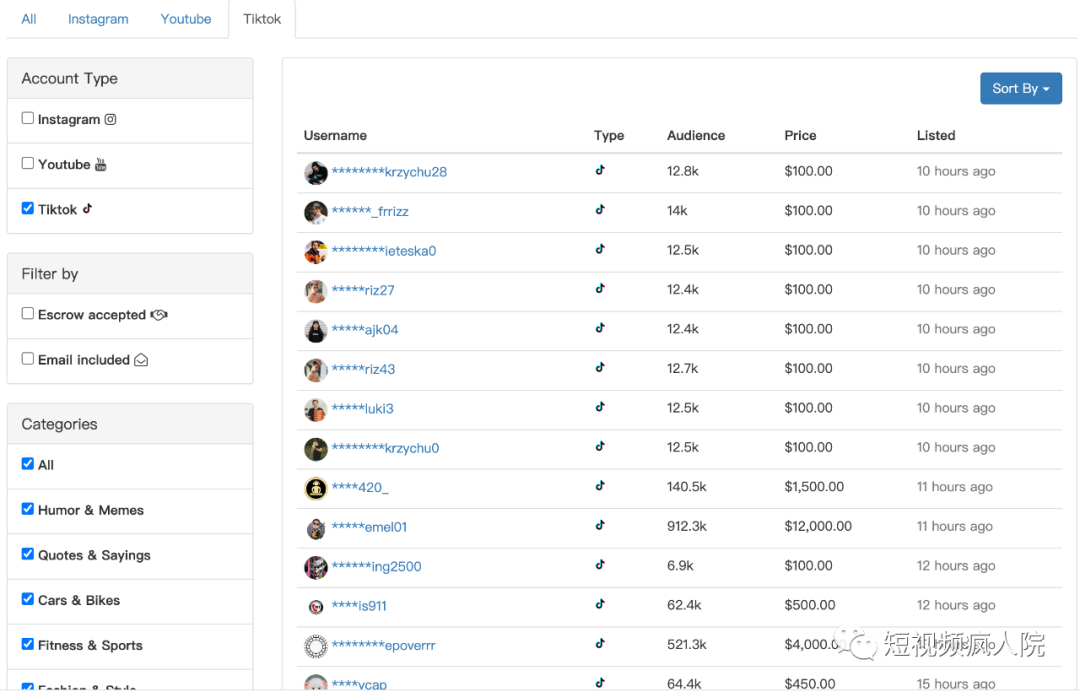Screen dimensions: 1080x692
Task: Click the TikTok icon in krzychu28 row
Action: click(600, 170)
